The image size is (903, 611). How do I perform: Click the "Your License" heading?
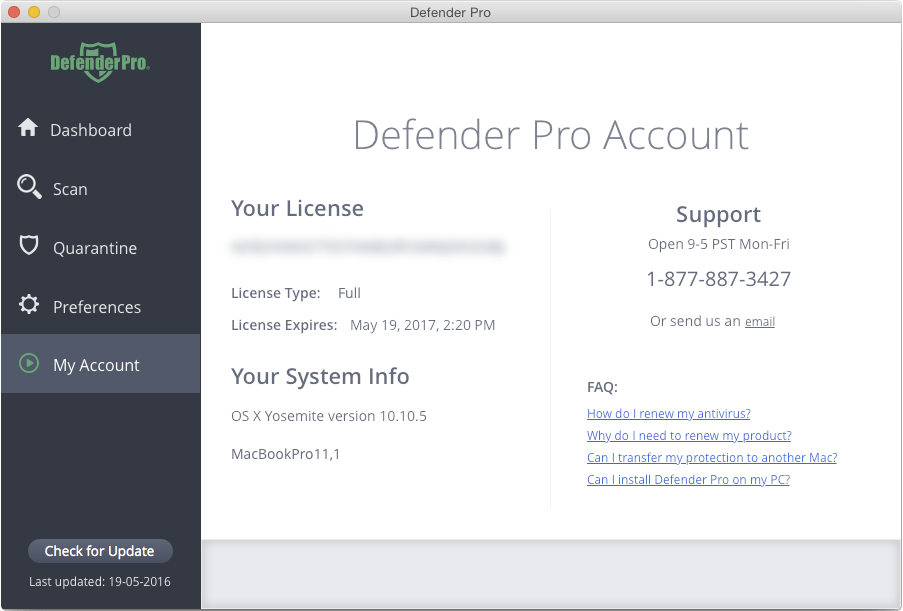pos(297,208)
